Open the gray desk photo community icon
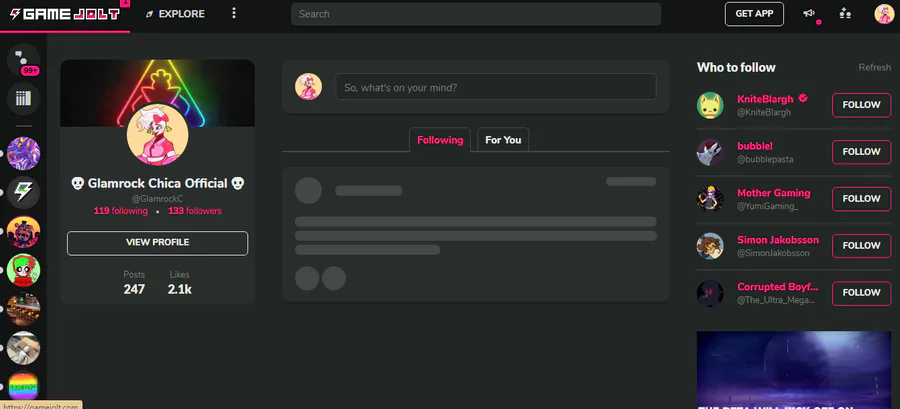This screenshot has height=409, width=900. pyautogui.click(x=24, y=348)
